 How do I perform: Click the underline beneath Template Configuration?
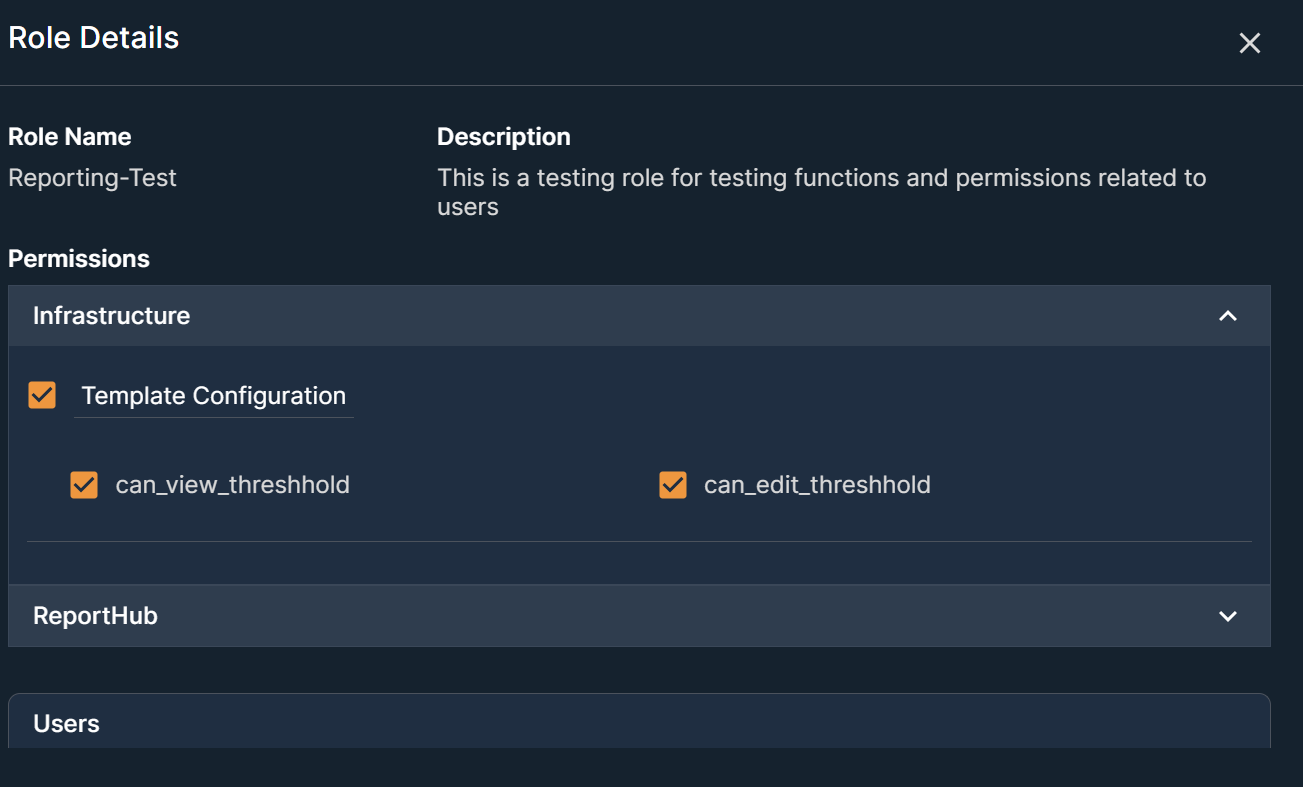tap(213, 417)
